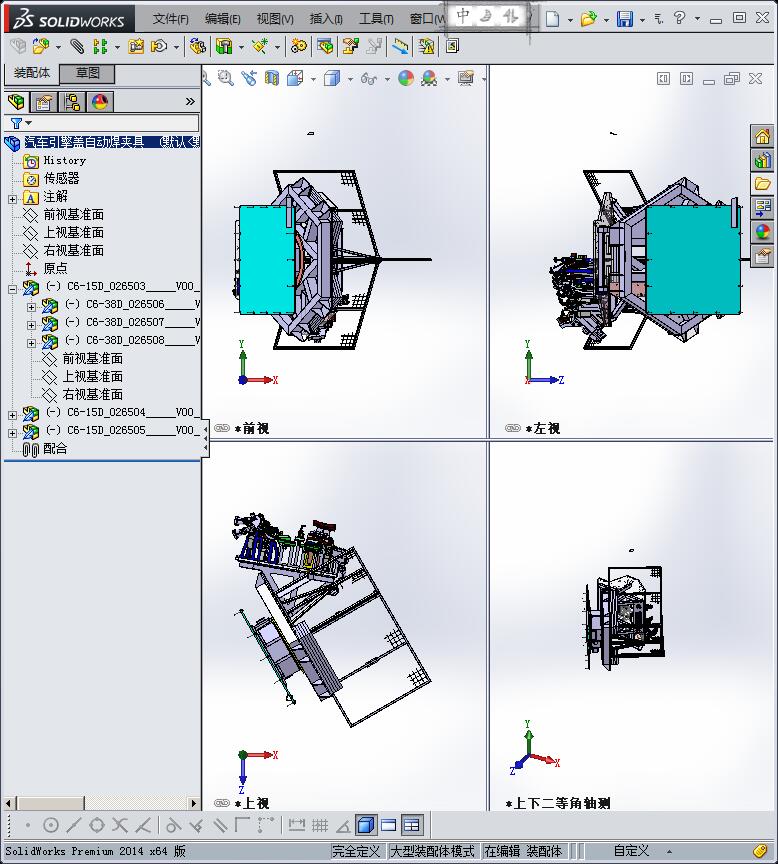Click the Reference Geometry icon
Screen dimensions: 778x864
pyautogui.click(x=260, y=46)
